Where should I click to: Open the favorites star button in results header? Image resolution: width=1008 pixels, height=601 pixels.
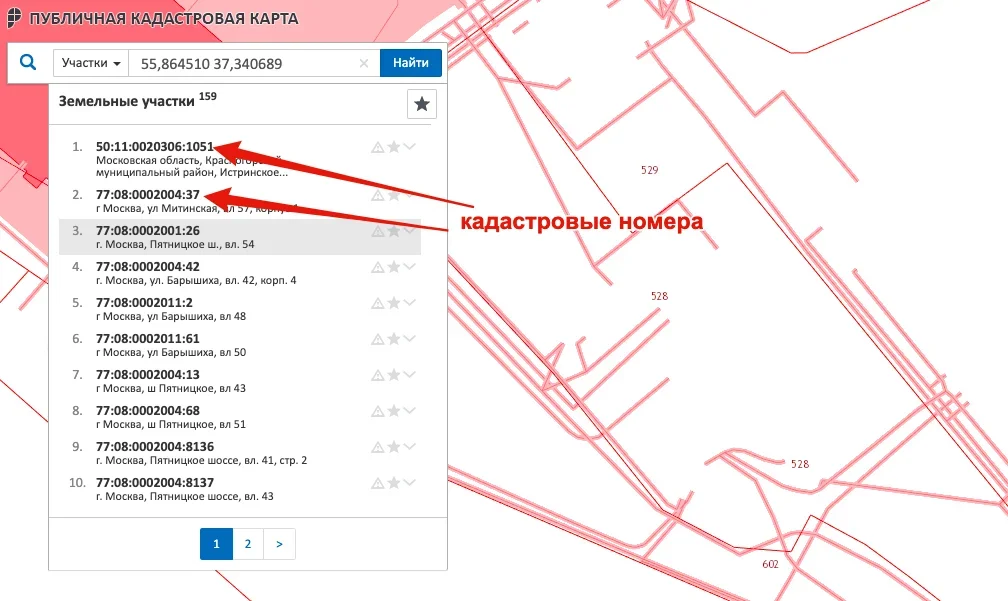(422, 104)
